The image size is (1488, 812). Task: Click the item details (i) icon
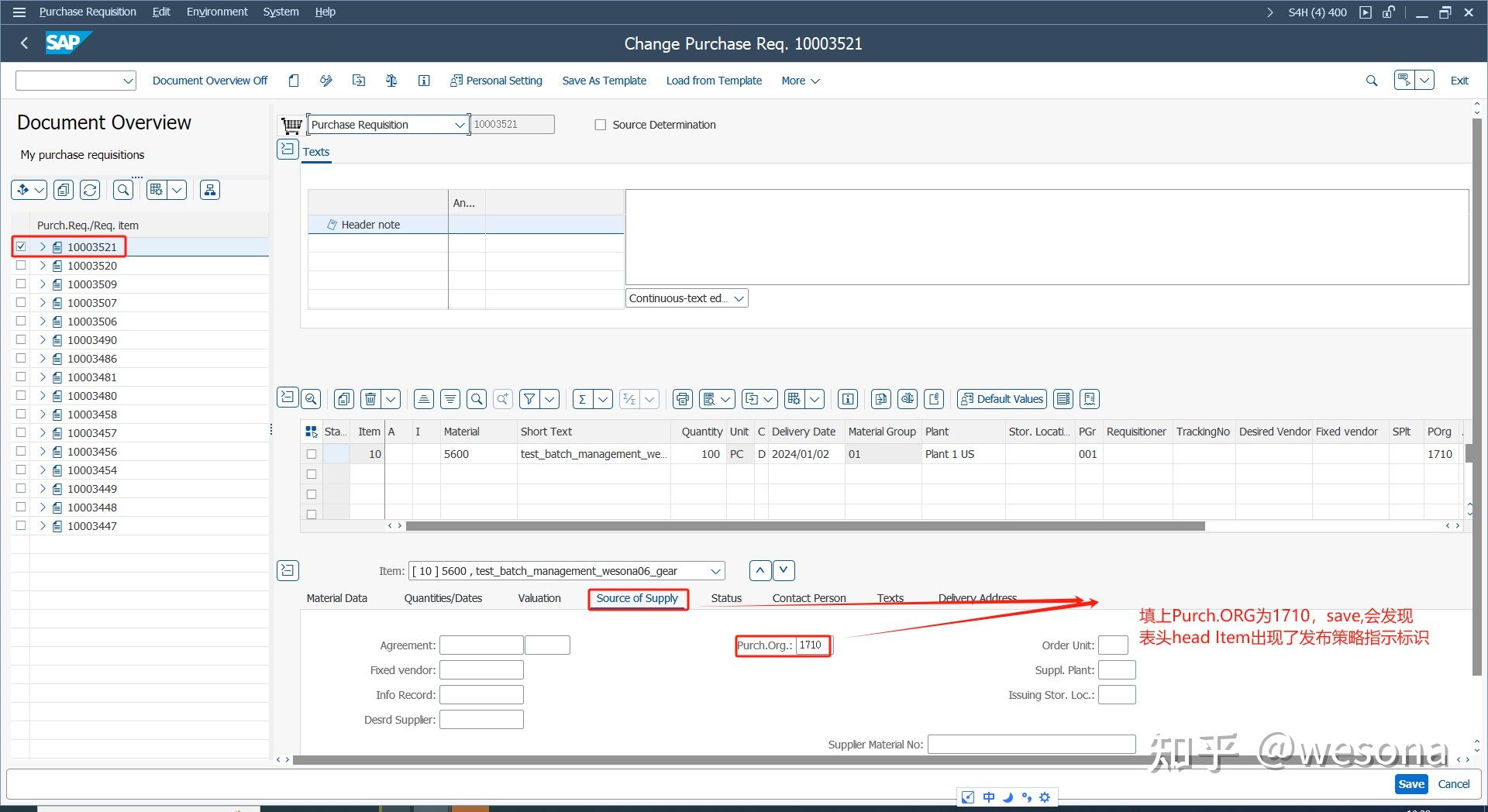coord(847,398)
